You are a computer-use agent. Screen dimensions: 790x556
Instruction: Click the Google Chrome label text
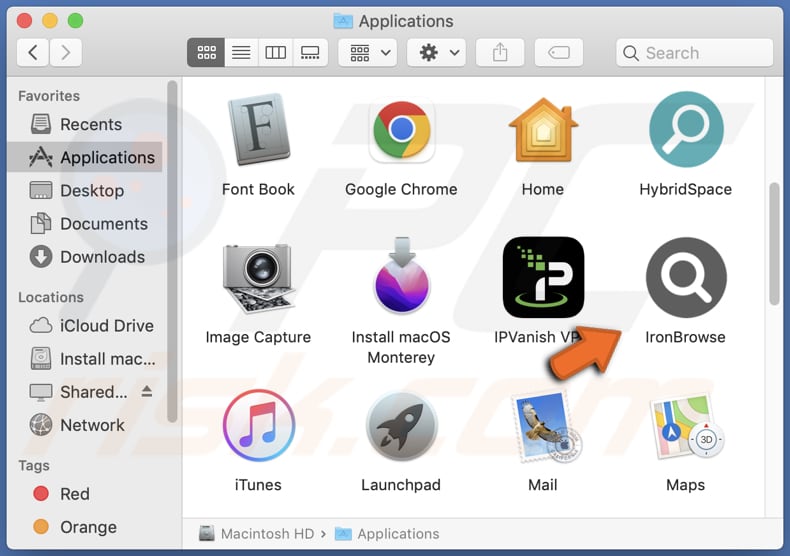tap(402, 189)
